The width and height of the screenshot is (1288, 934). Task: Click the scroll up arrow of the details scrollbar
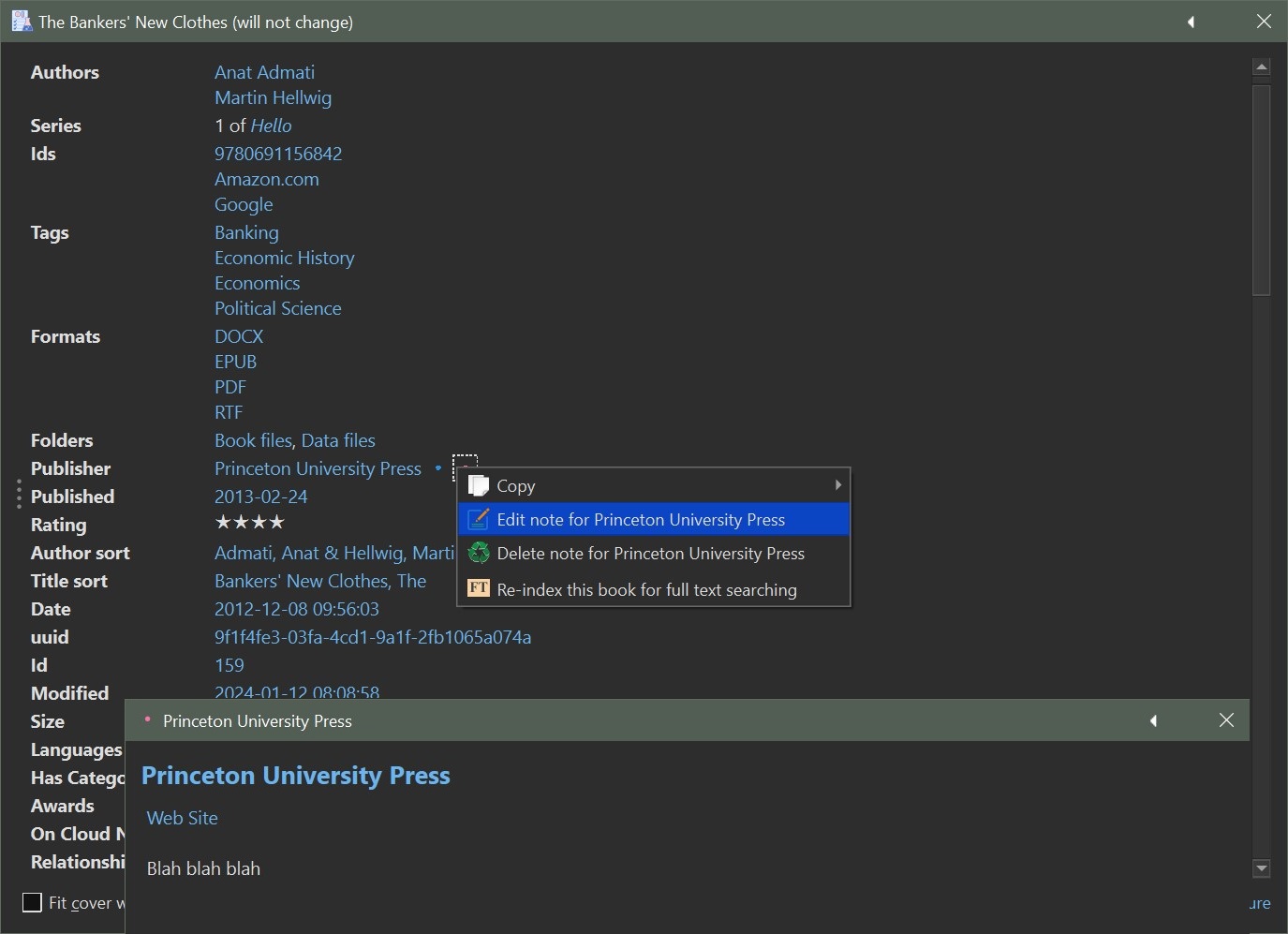(1261, 67)
